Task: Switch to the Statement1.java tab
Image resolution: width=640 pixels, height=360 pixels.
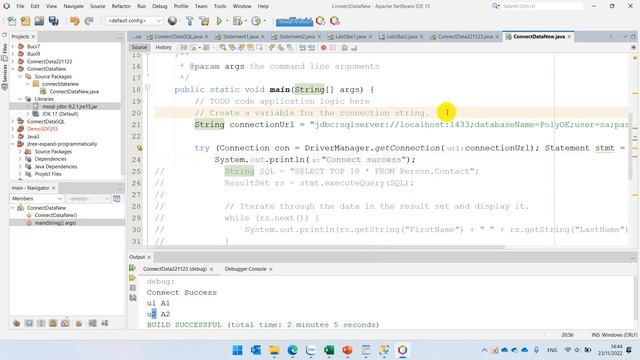Action: coord(241,36)
